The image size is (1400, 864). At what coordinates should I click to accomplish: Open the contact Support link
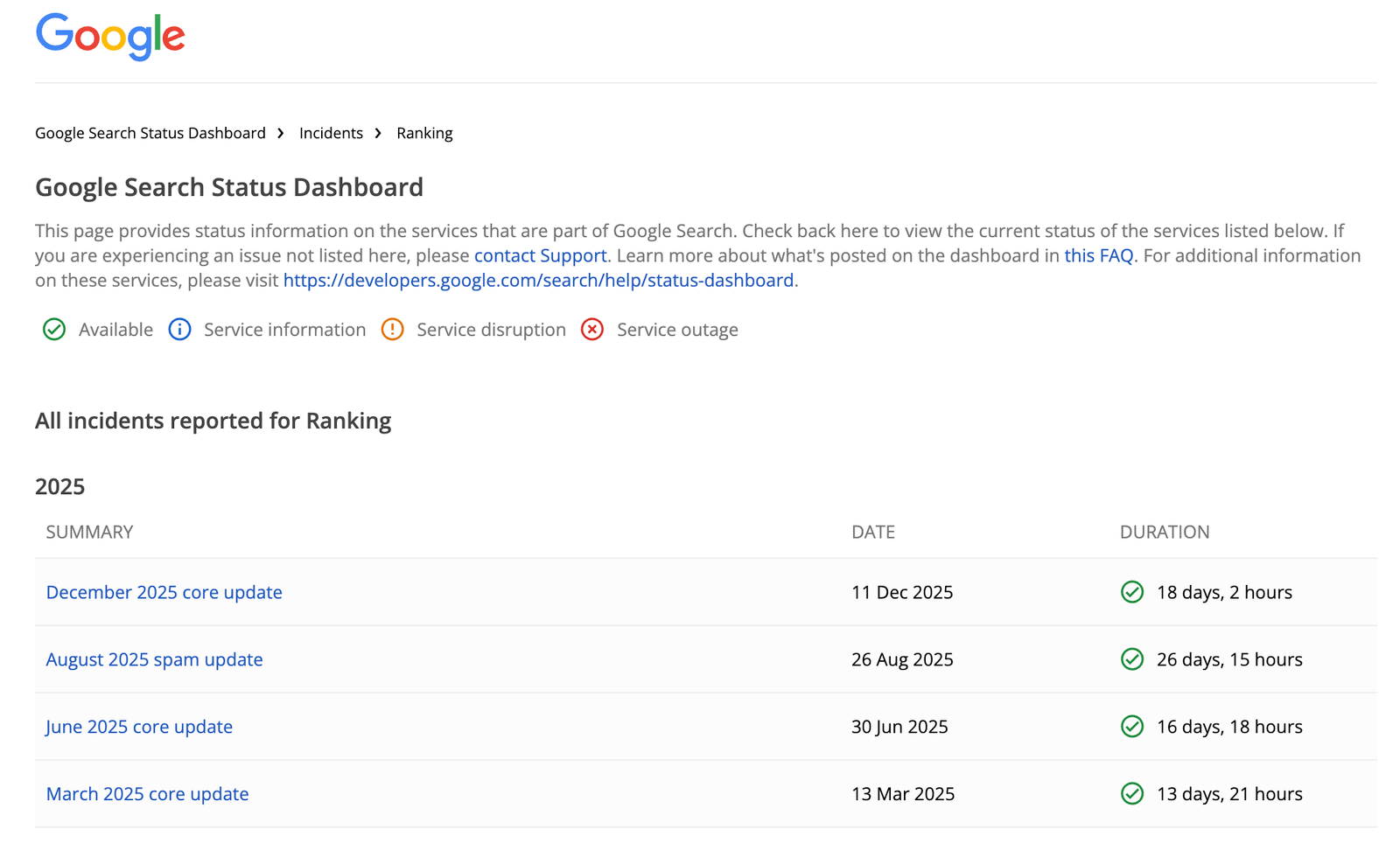pos(540,255)
